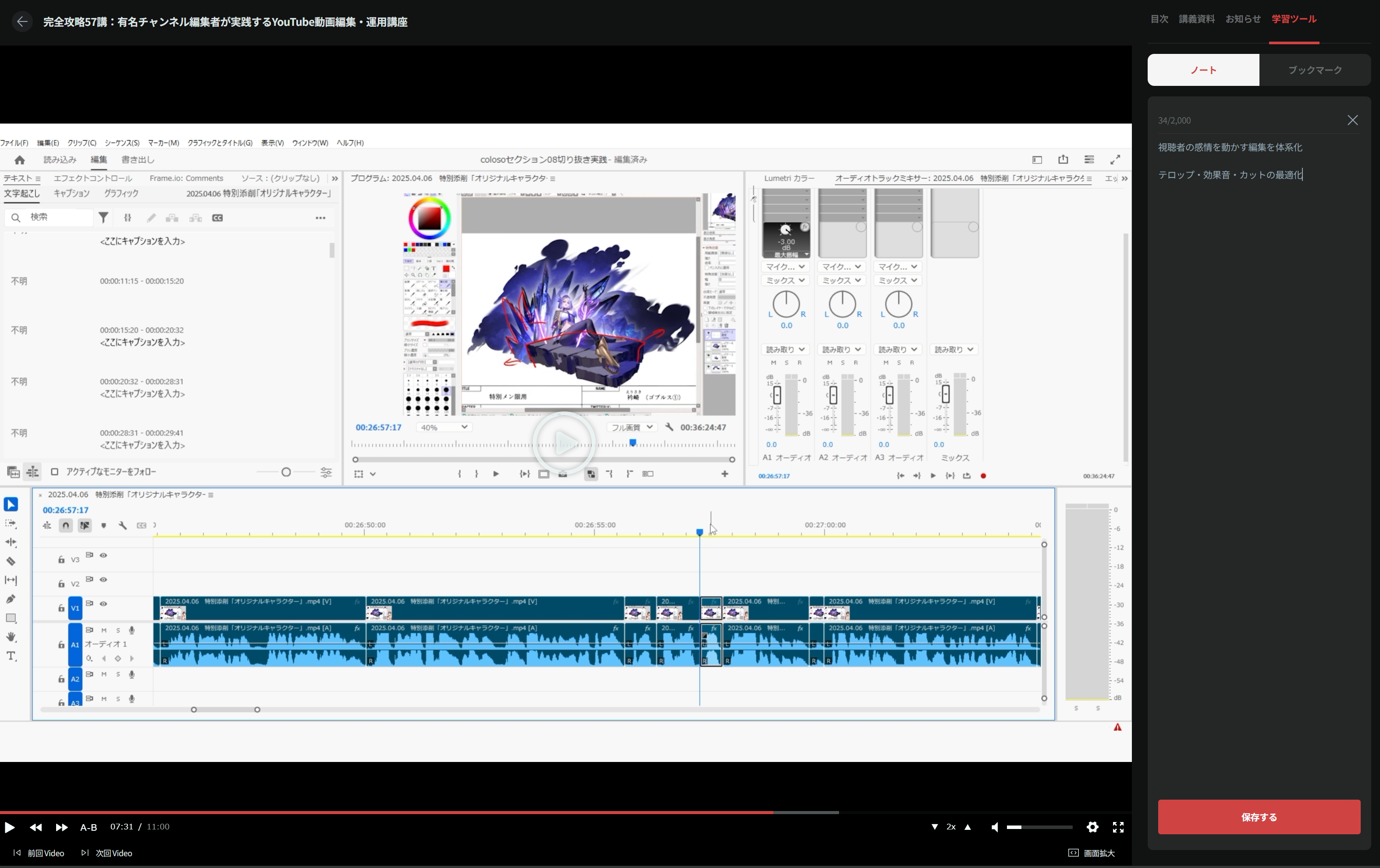Toggle V1 track visibility eye
This screenshot has width=1380, height=868.
104,603
